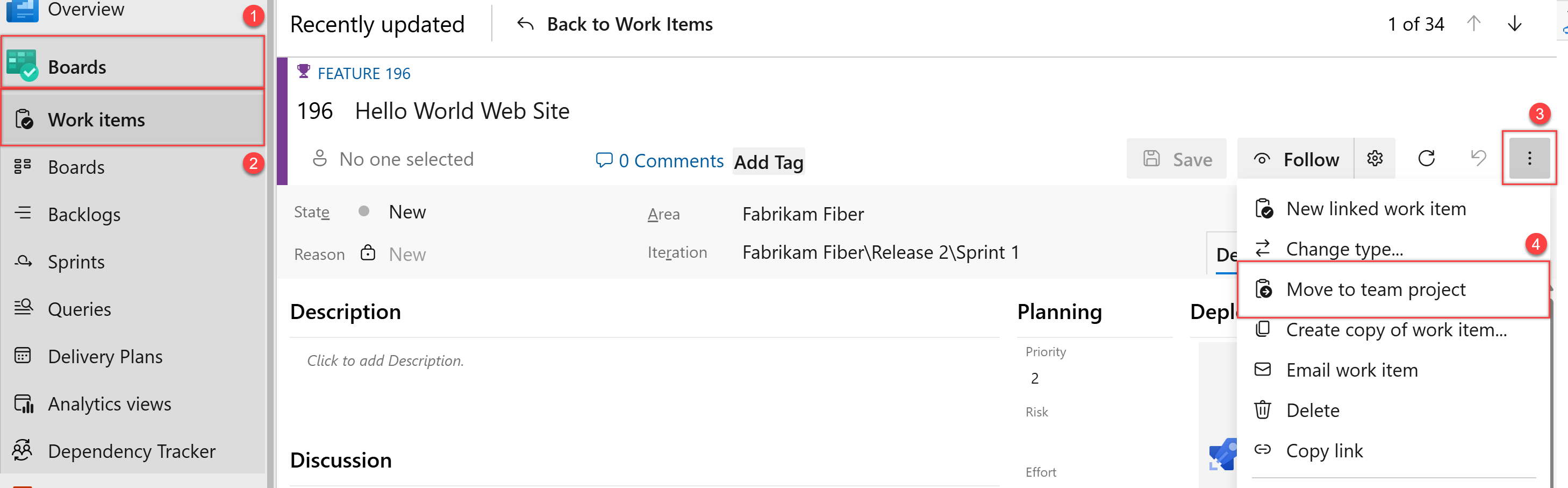Open the more actions ellipsis menu

(x=1528, y=159)
